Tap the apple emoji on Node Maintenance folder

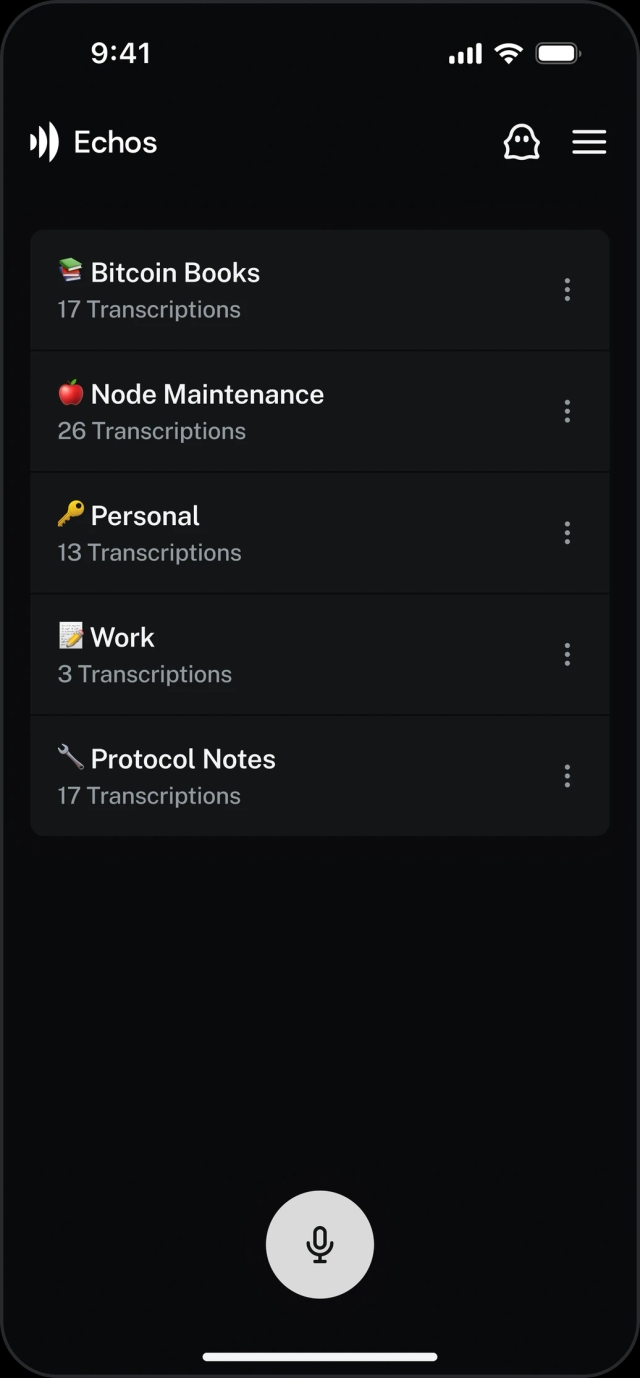pos(69,393)
